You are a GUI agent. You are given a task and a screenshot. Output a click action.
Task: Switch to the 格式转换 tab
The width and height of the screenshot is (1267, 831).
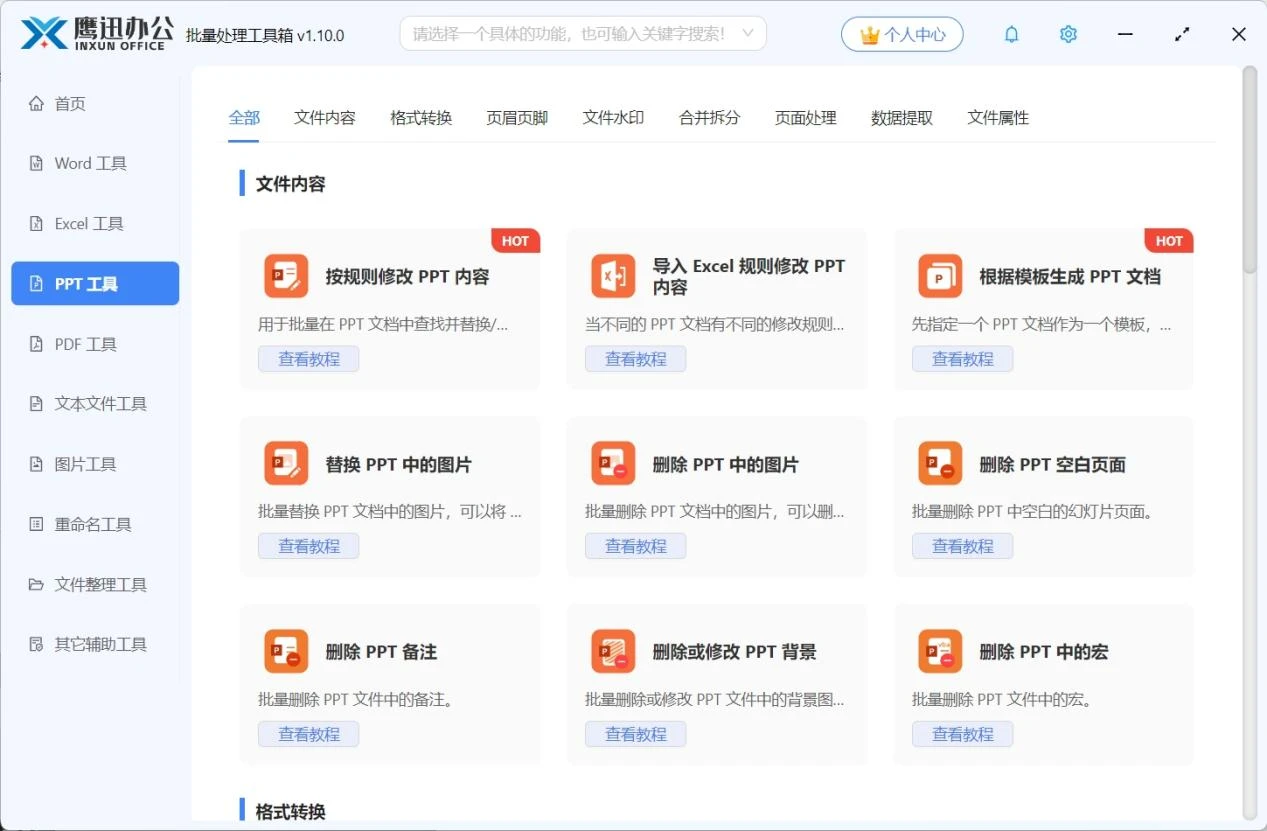(421, 117)
